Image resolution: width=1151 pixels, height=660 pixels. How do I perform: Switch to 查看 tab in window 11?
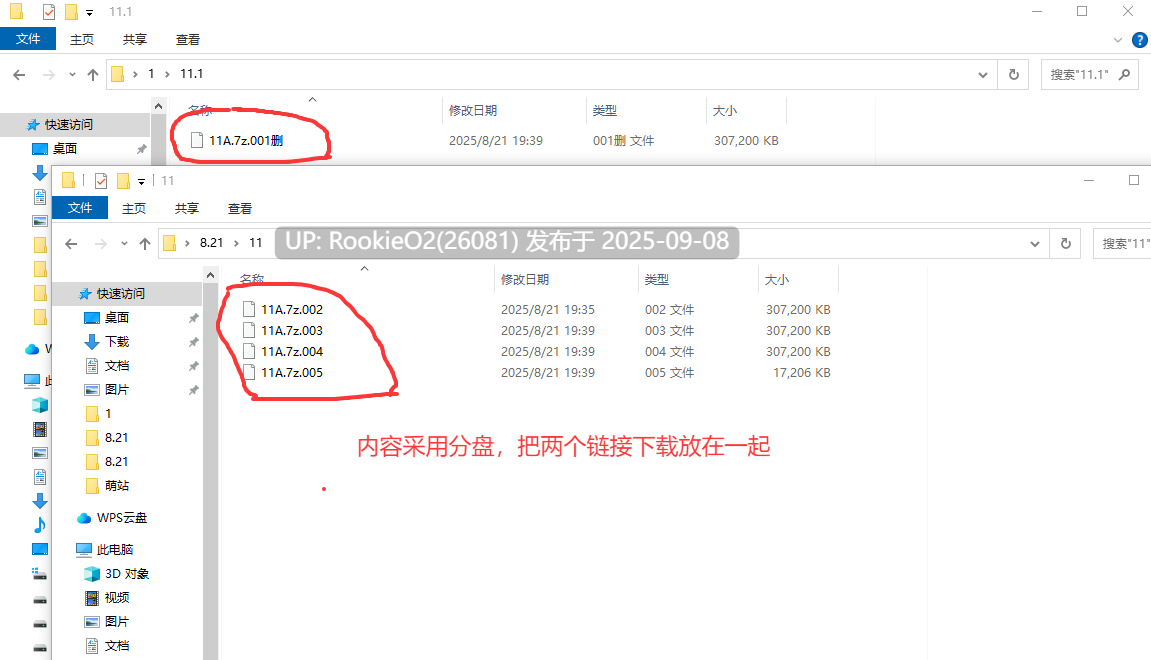pos(239,208)
